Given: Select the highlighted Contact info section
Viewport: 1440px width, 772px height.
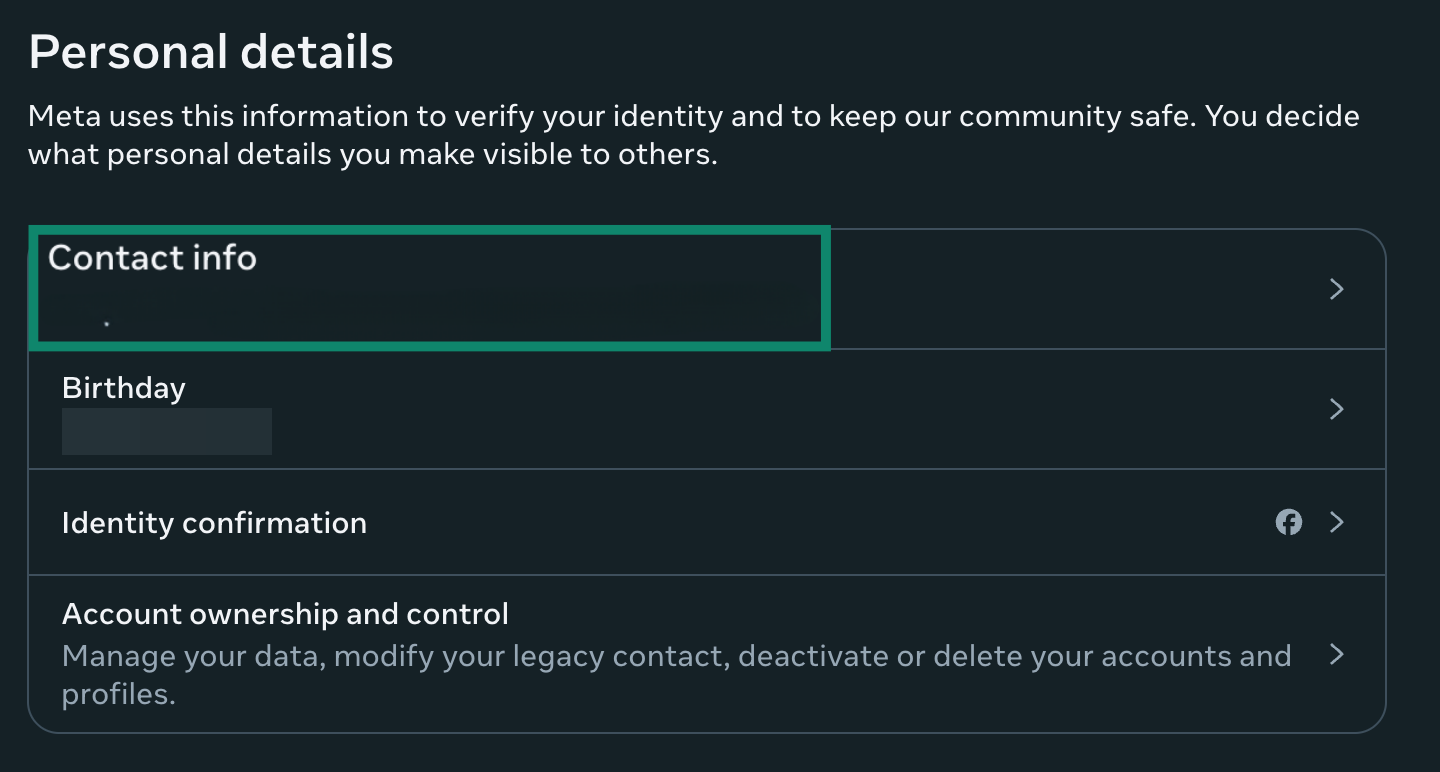Looking at the screenshot, I should click(x=430, y=287).
